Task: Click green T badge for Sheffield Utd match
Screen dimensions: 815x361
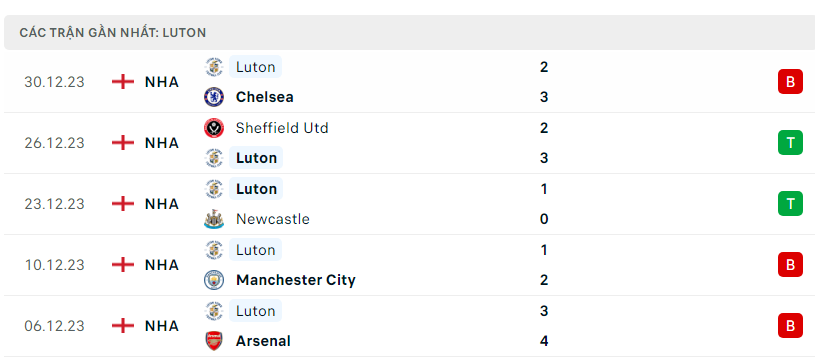Action: pos(790,143)
